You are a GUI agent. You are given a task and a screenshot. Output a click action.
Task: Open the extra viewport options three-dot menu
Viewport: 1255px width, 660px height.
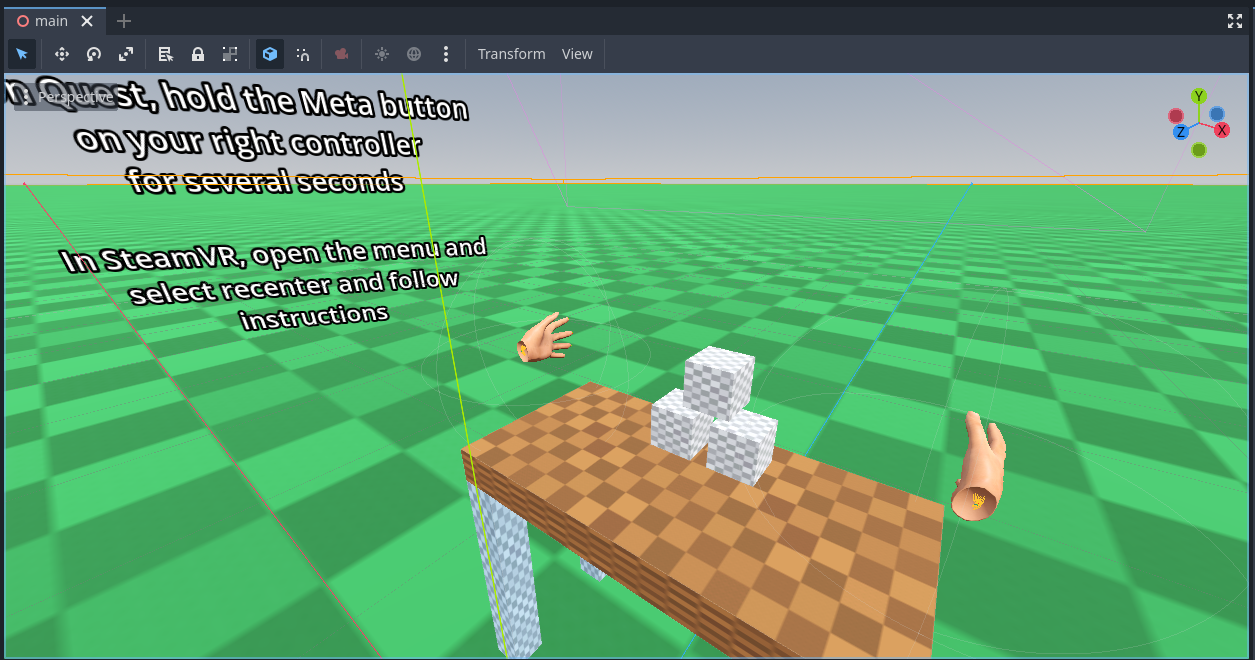point(446,54)
